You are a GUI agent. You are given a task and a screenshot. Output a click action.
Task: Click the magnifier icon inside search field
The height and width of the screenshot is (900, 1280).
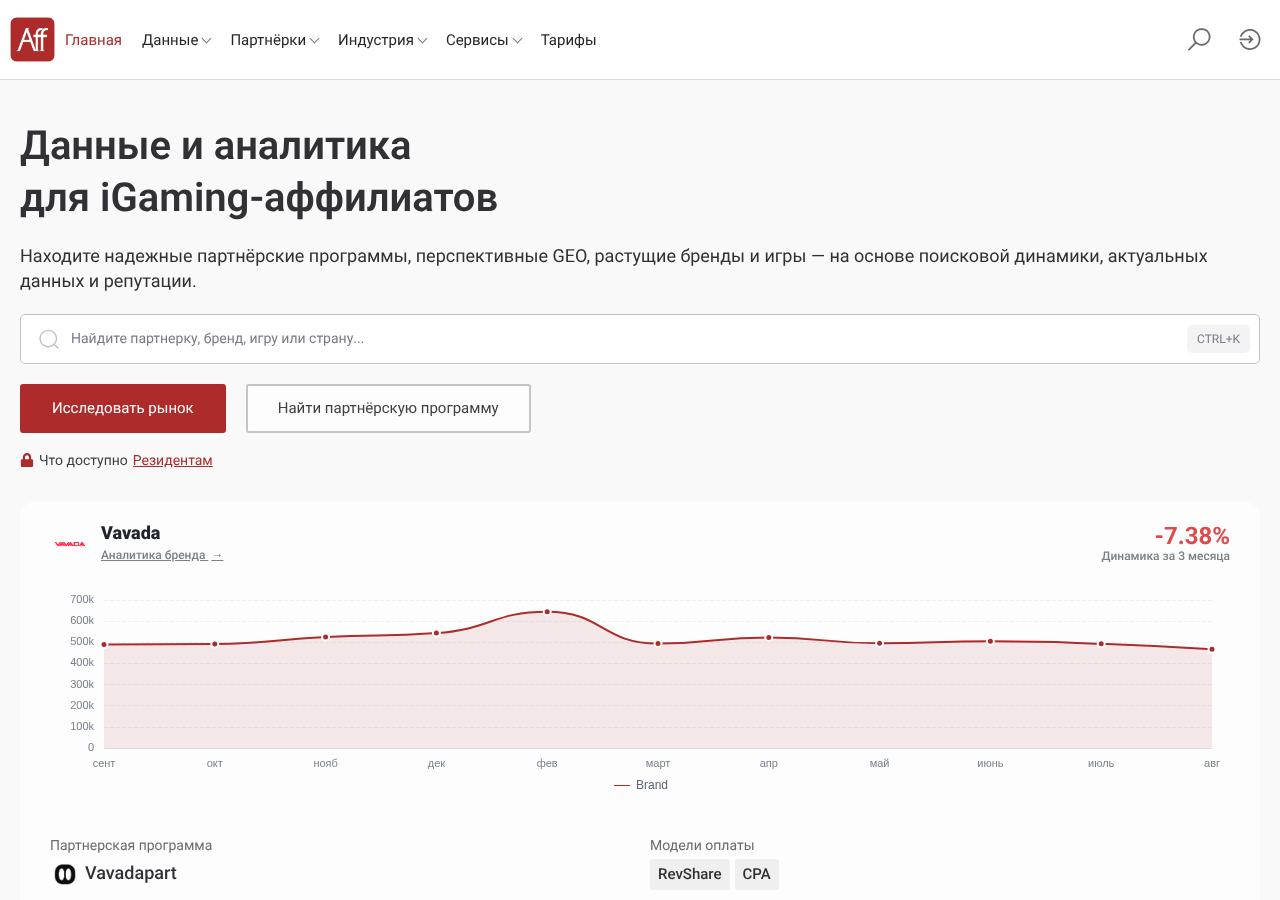[49, 339]
